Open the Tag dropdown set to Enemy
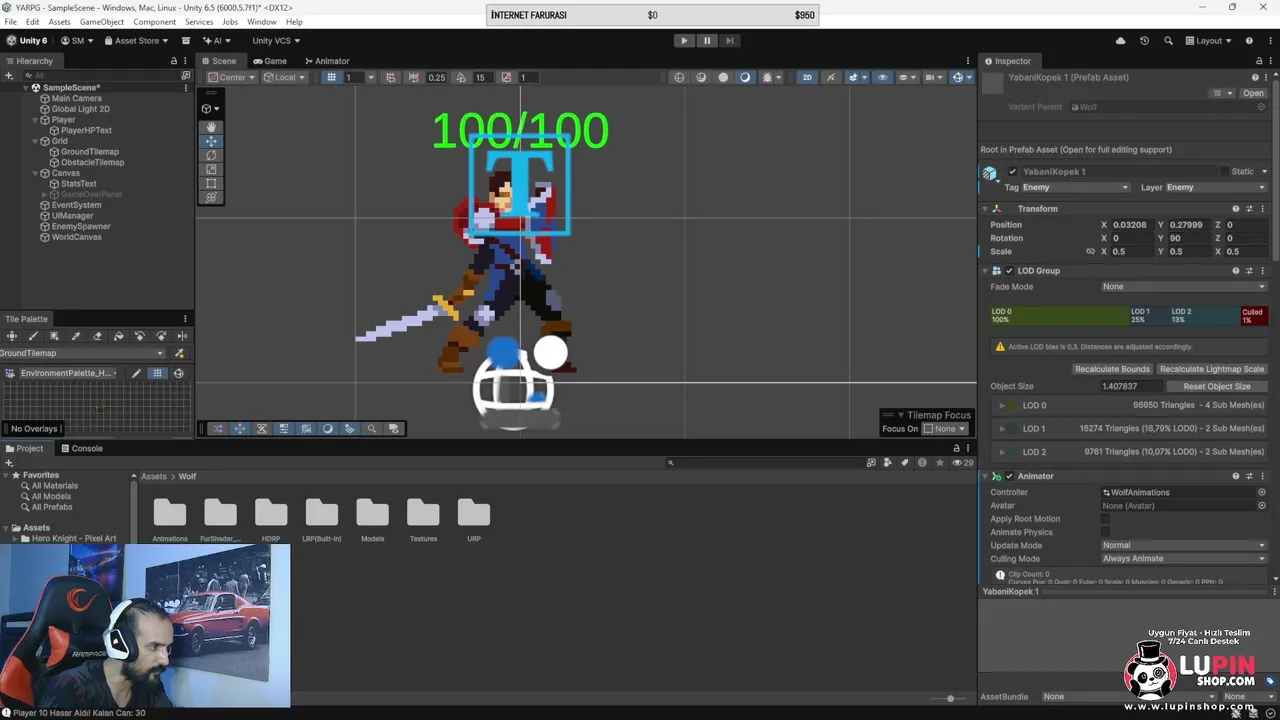This screenshot has height=720, width=1280. (1076, 187)
